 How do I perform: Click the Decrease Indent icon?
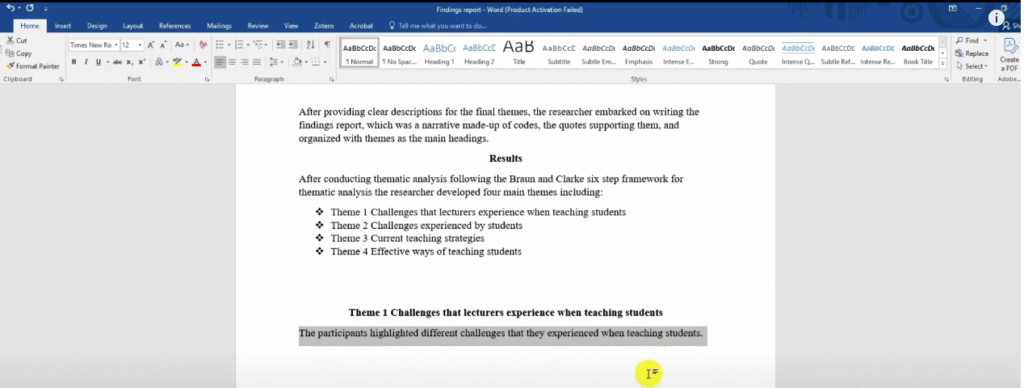point(281,45)
